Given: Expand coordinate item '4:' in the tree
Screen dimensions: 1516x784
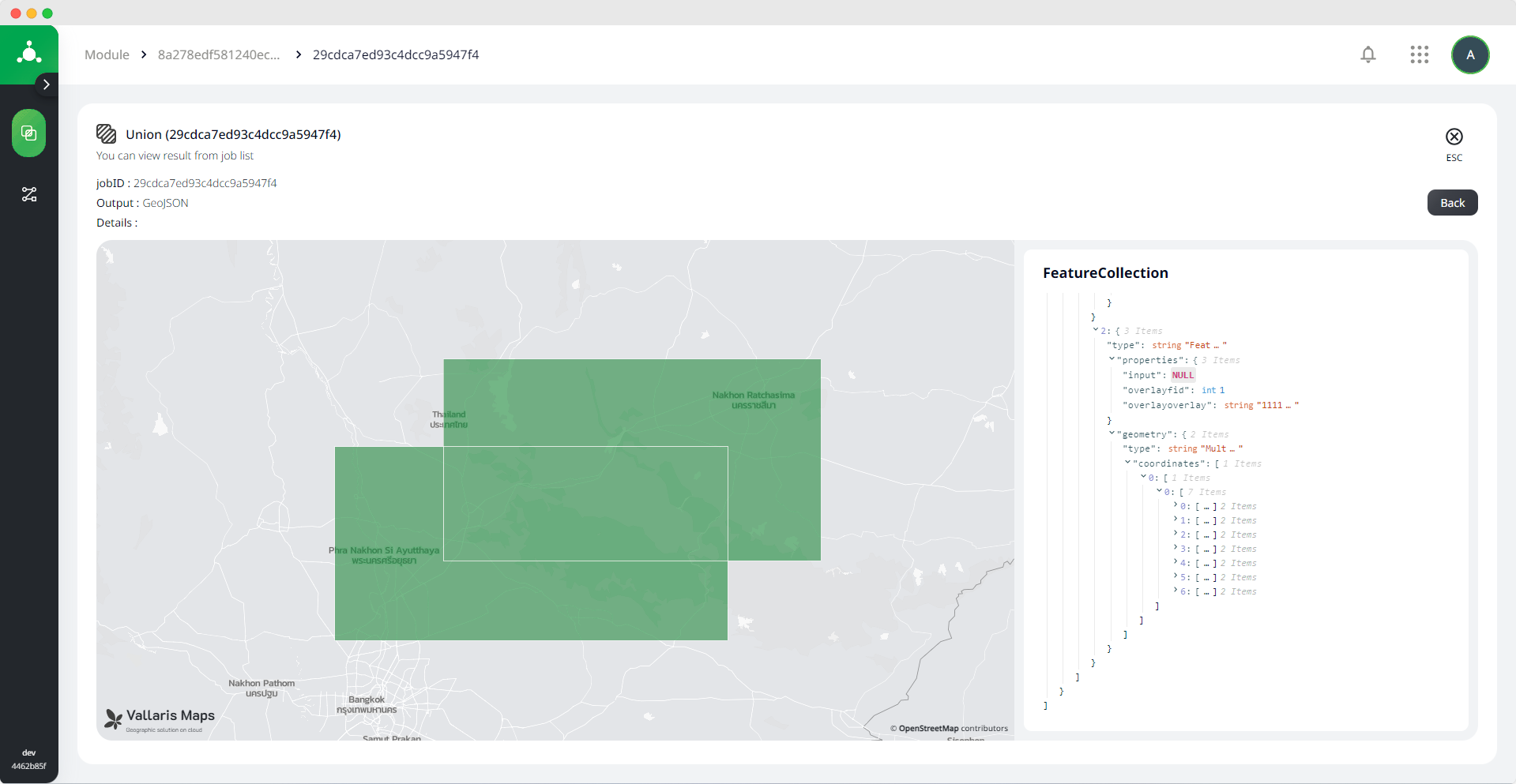Looking at the screenshot, I should 1176,562.
